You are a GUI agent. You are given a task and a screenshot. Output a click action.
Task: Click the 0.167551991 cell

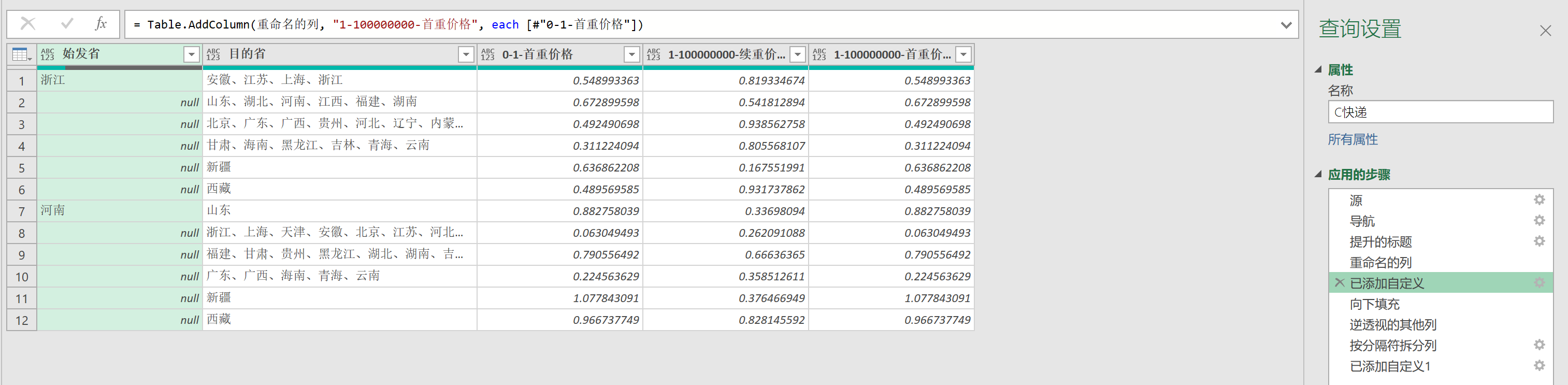pyautogui.click(x=726, y=167)
